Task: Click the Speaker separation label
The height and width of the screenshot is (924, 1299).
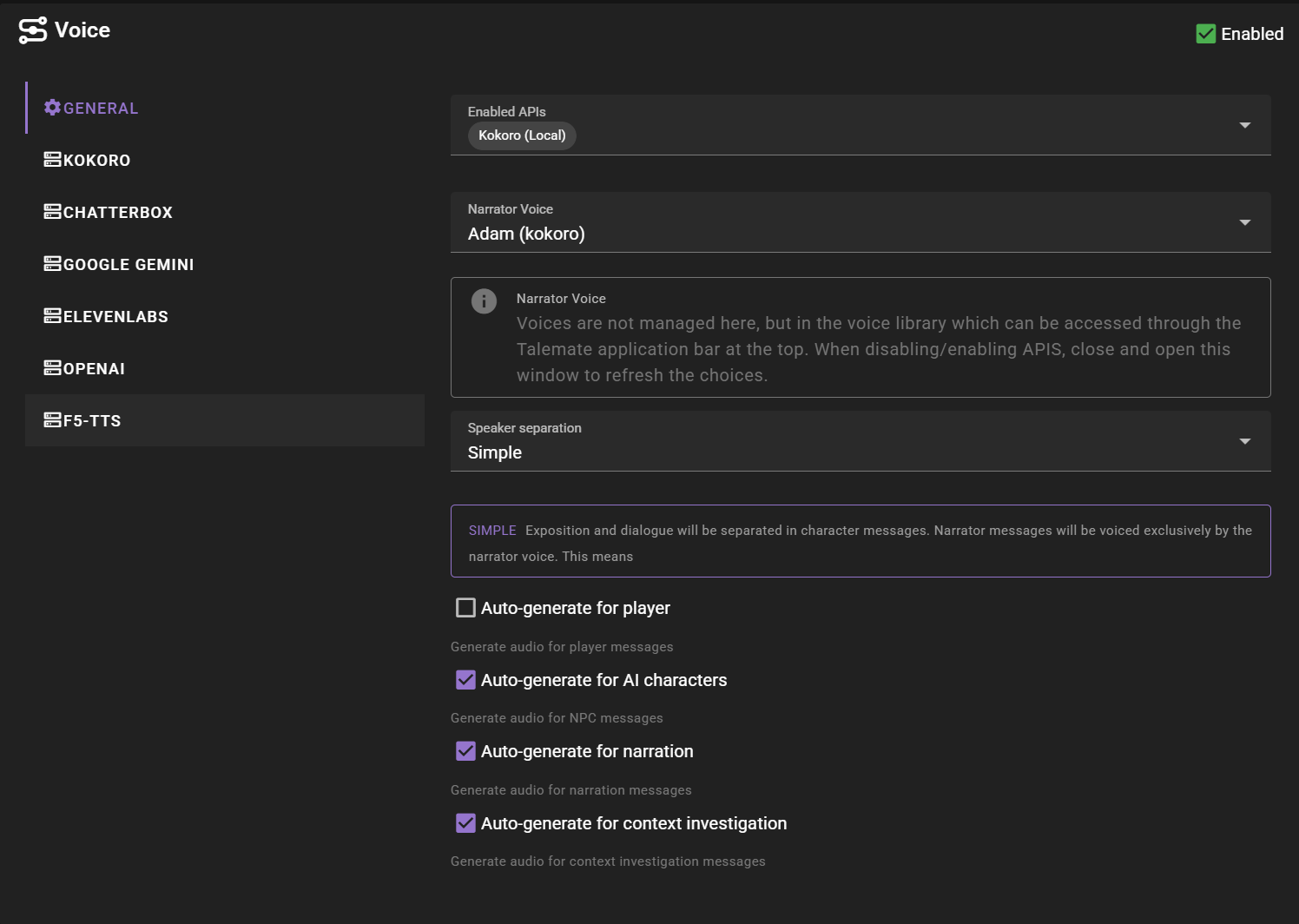Action: pos(524,428)
